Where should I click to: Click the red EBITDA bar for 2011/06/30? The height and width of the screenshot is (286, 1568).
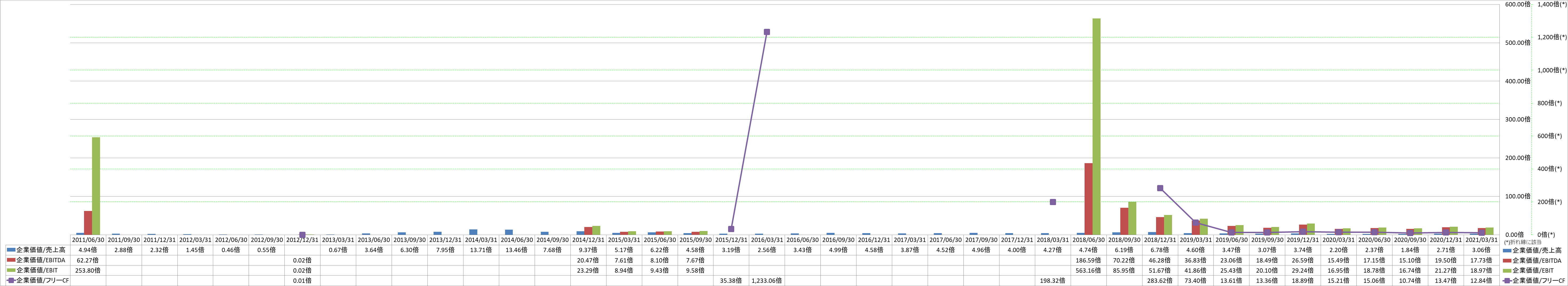(88, 223)
